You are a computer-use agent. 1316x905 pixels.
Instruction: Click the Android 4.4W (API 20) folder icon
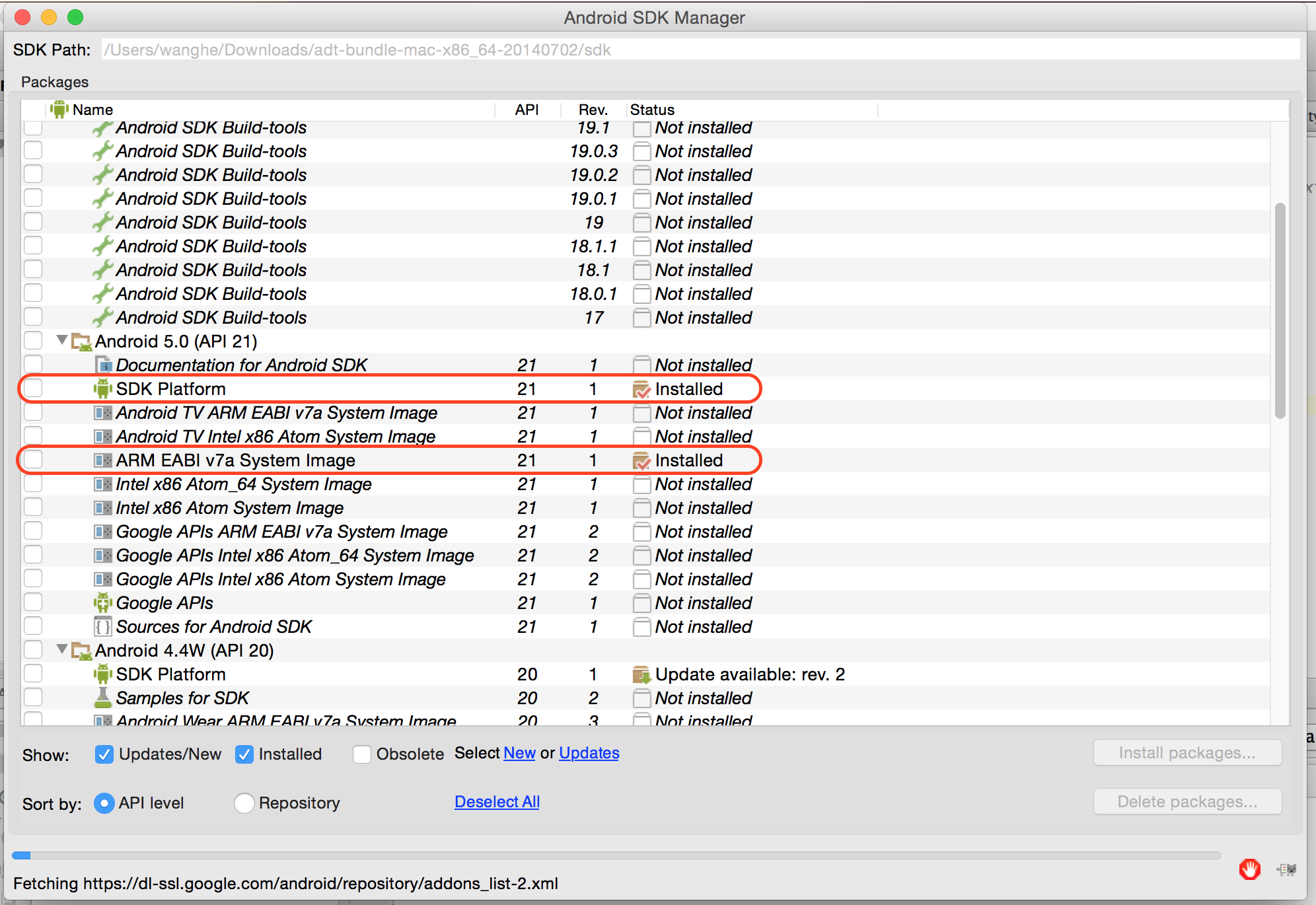click(x=81, y=651)
